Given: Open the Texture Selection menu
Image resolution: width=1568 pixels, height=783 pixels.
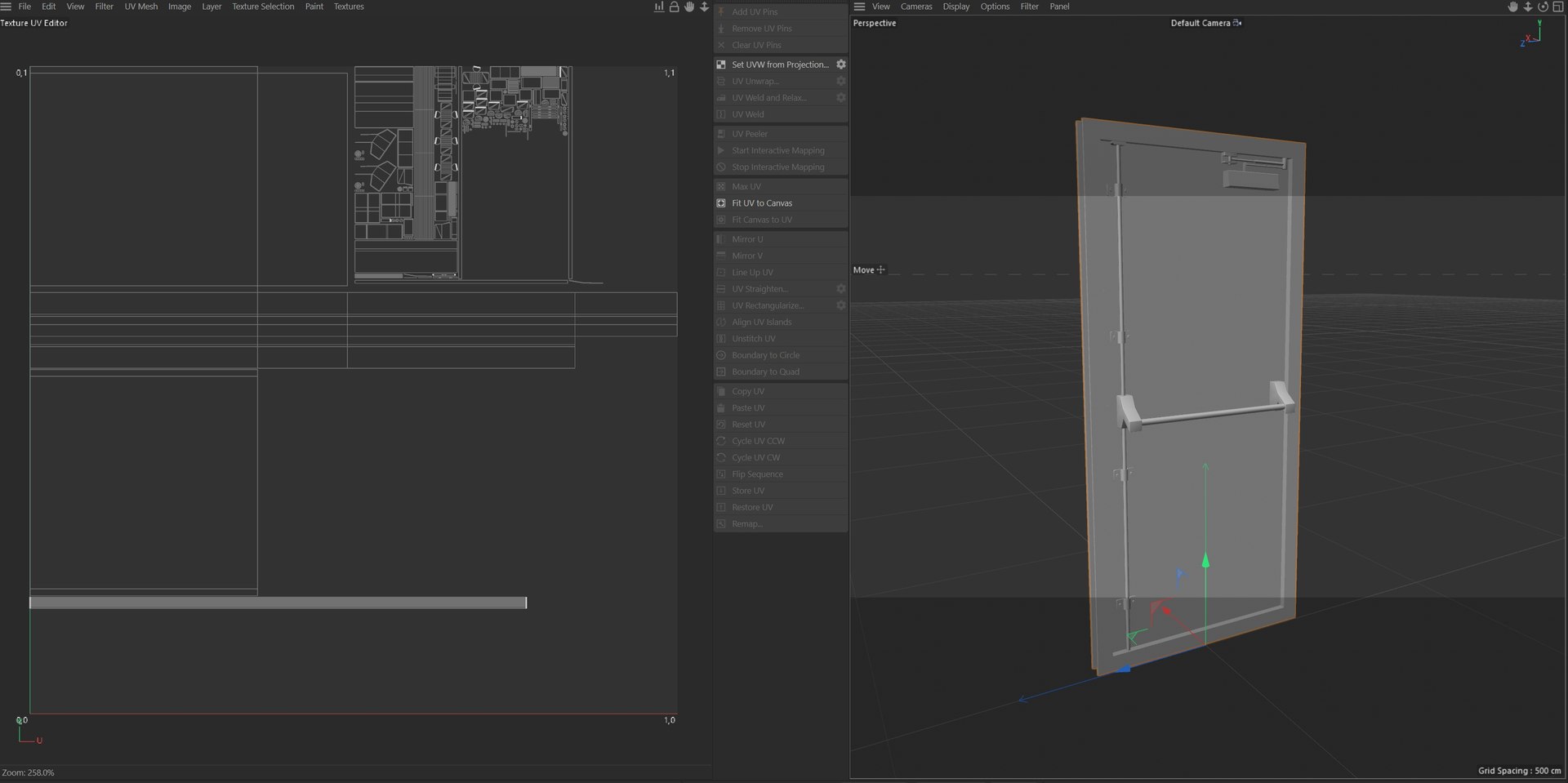Looking at the screenshot, I should 263,7.
